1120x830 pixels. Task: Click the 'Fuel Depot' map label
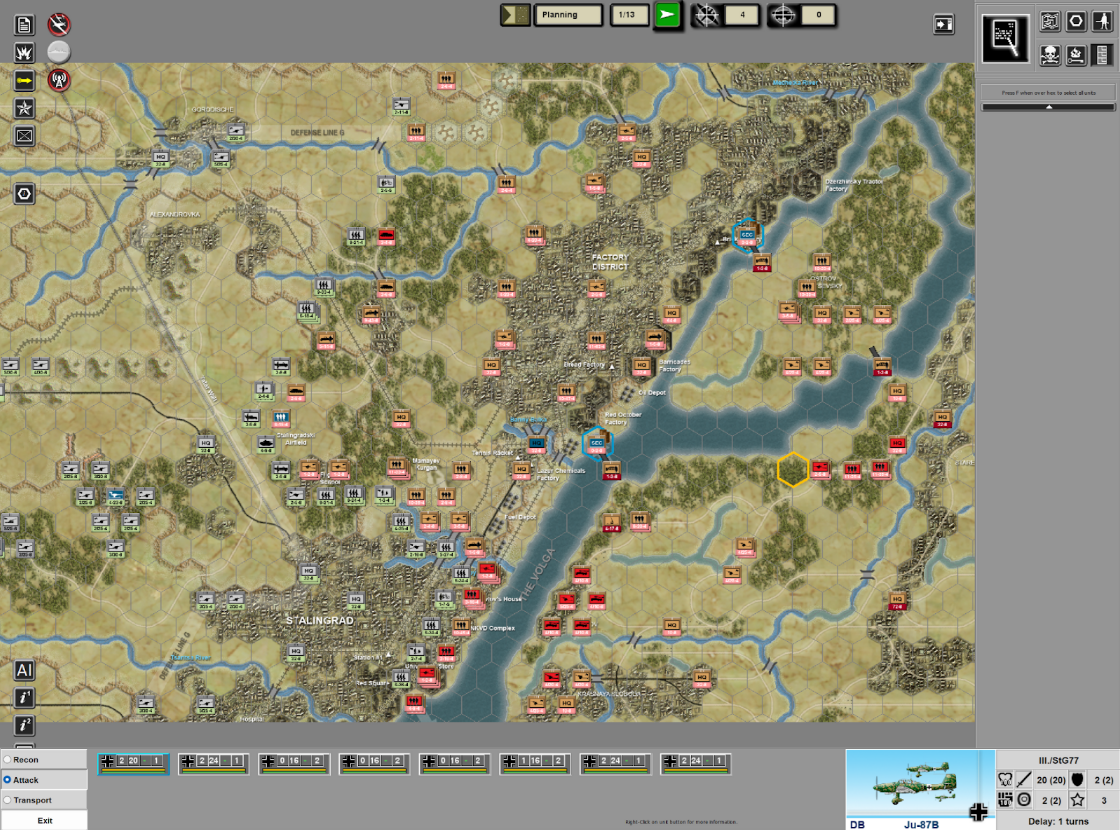520,516
